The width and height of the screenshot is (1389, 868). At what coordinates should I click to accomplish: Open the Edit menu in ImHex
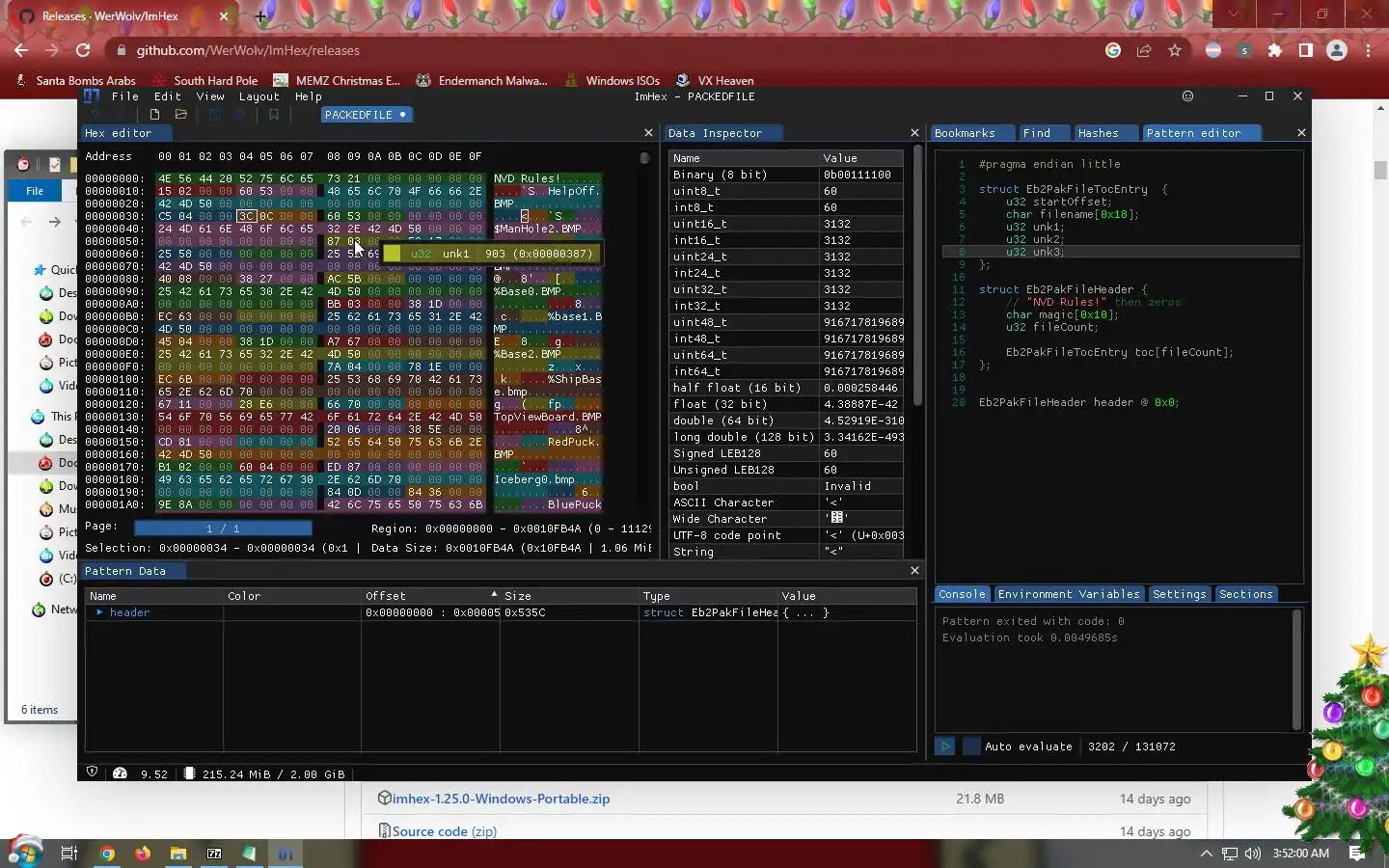pyautogui.click(x=168, y=96)
